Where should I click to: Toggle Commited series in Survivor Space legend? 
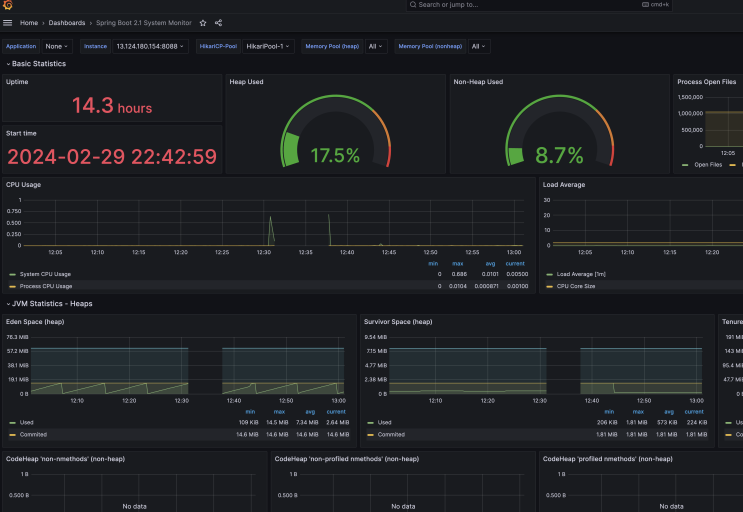tap(391, 434)
